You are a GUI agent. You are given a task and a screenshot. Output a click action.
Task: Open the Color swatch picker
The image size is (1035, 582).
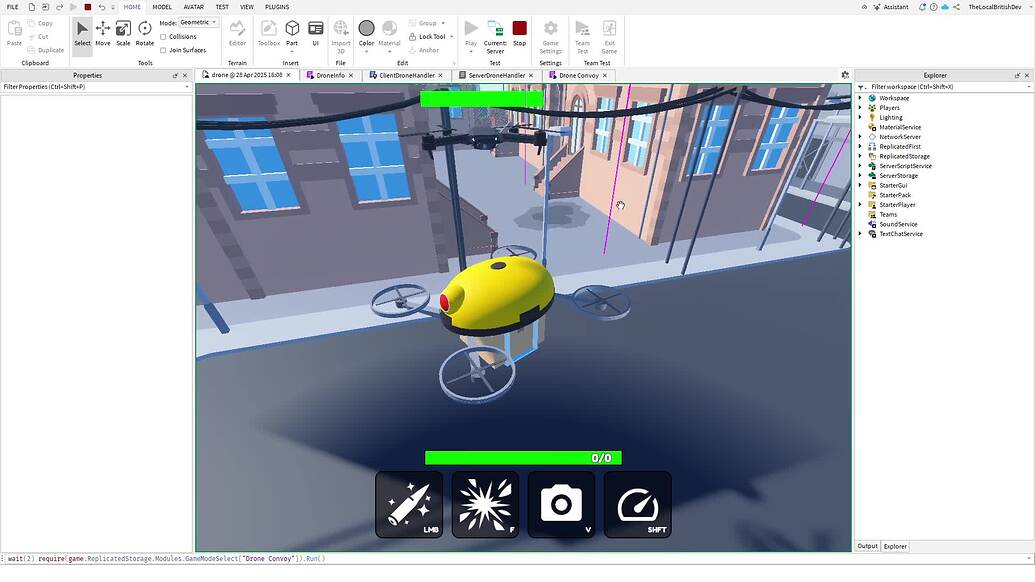click(x=366, y=28)
